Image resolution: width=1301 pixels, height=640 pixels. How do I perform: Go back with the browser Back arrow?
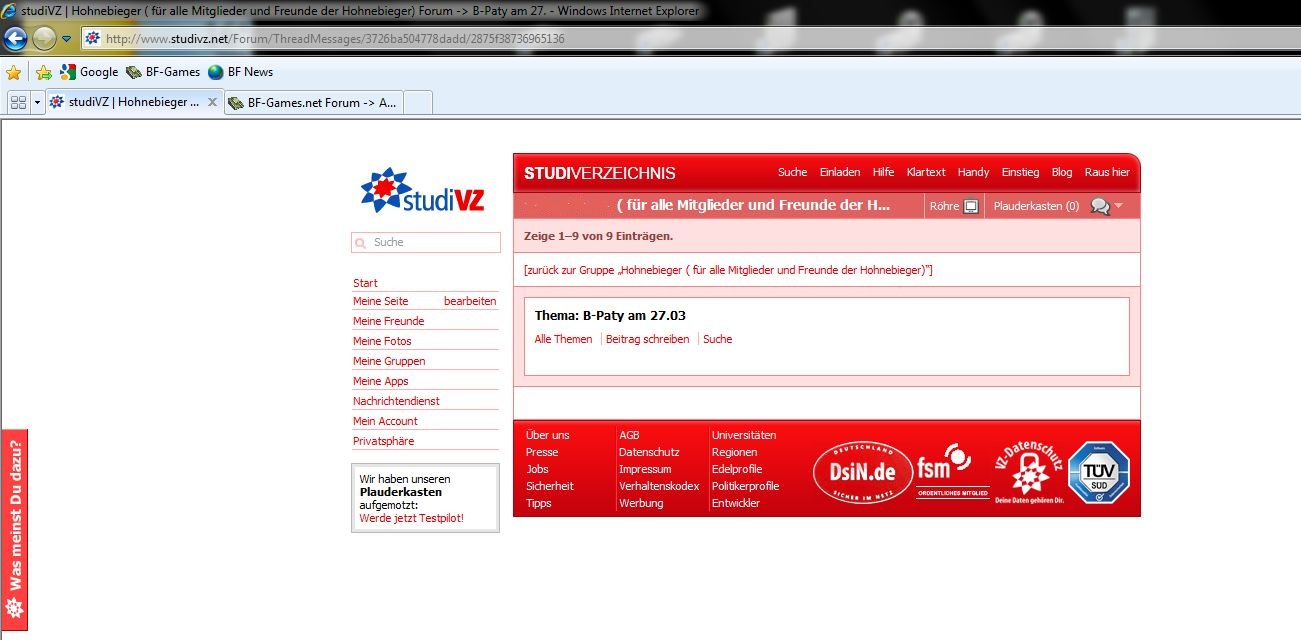point(15,39)
